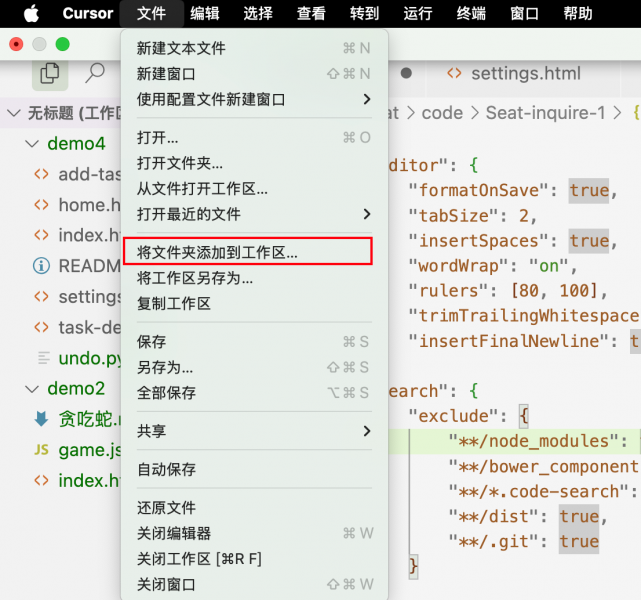Expand 打开最近的文件 submenu
The height and width of the screenshot is (600, 641).
(254, 214)
